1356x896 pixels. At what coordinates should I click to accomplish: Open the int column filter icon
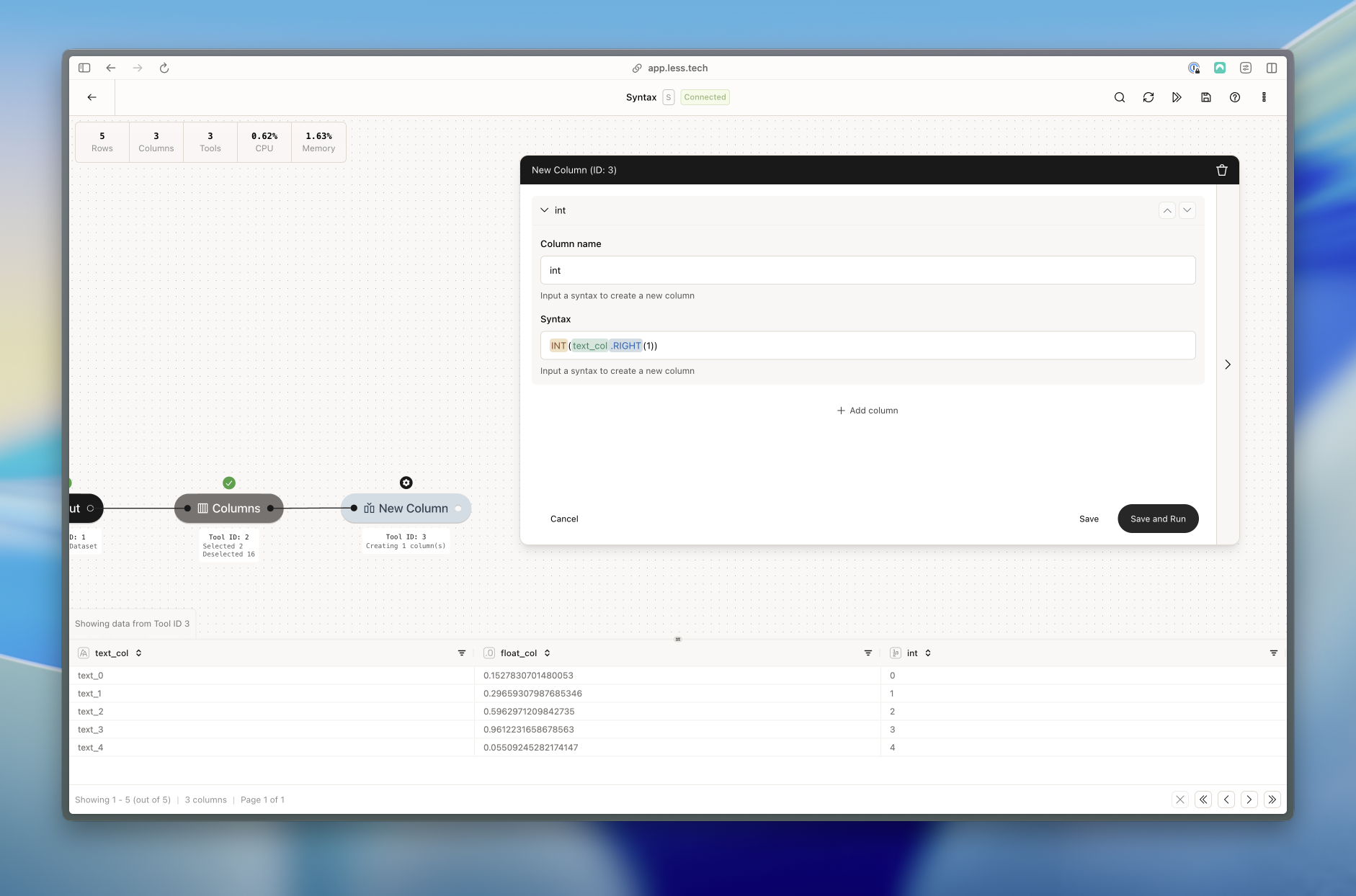coord(1274,653)
